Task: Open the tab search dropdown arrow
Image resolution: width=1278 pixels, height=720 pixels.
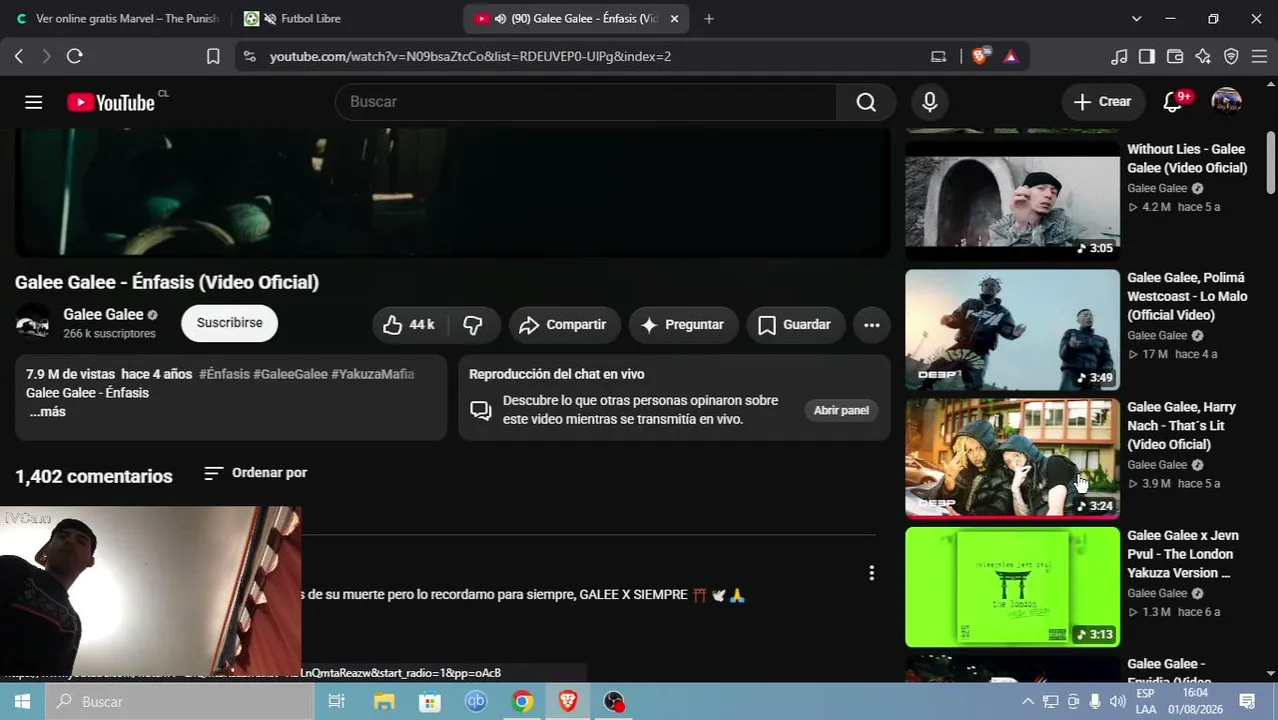Action: 1136,18
